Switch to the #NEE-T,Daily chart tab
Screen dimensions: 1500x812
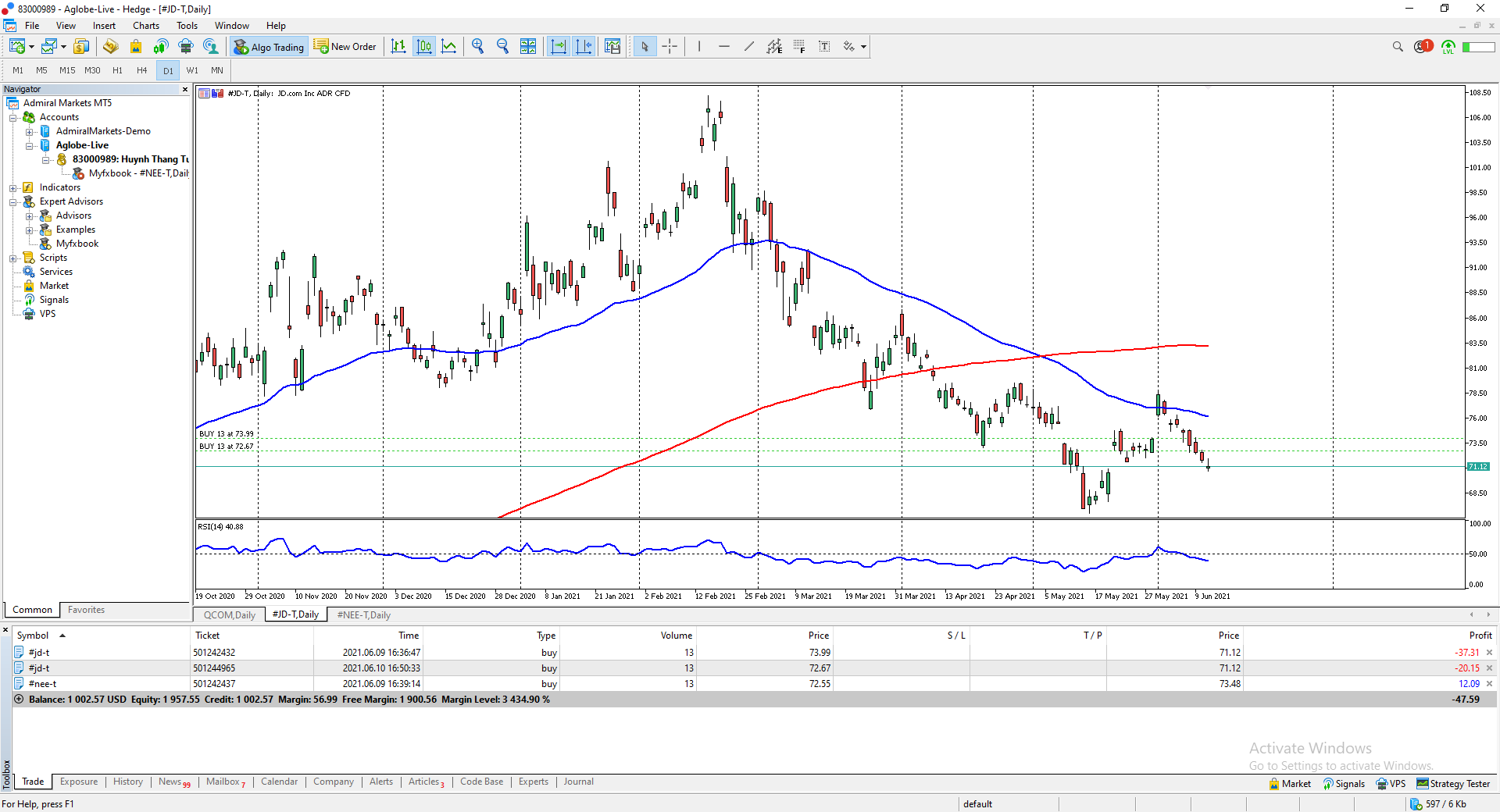363,615
